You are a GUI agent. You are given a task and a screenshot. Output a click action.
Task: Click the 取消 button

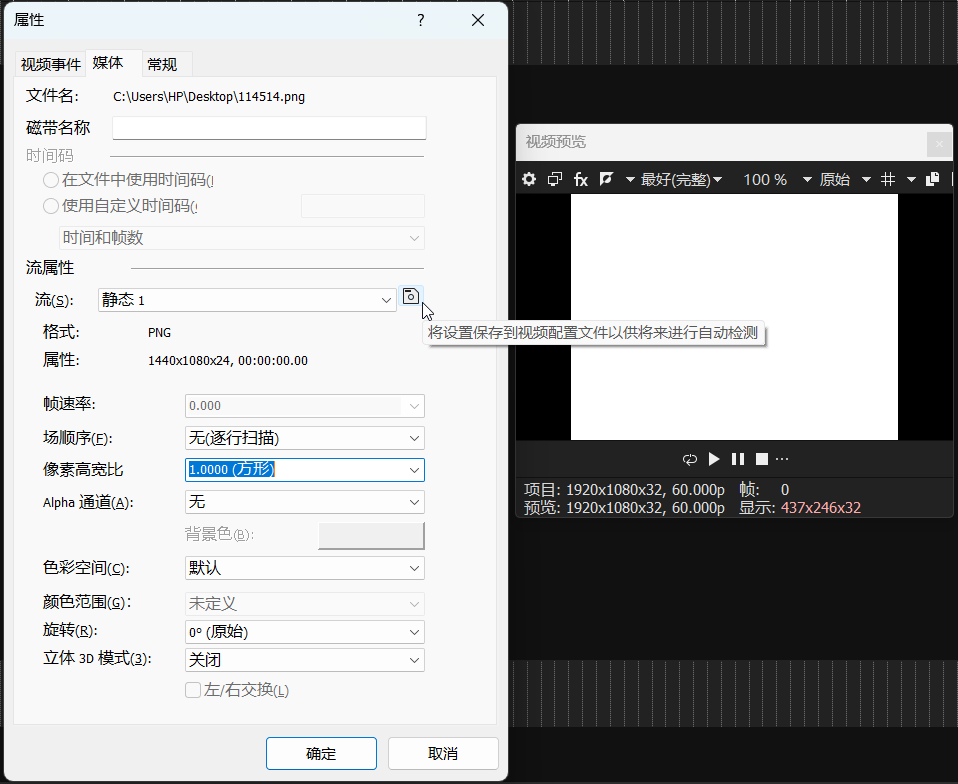click(x=443, y=754)
